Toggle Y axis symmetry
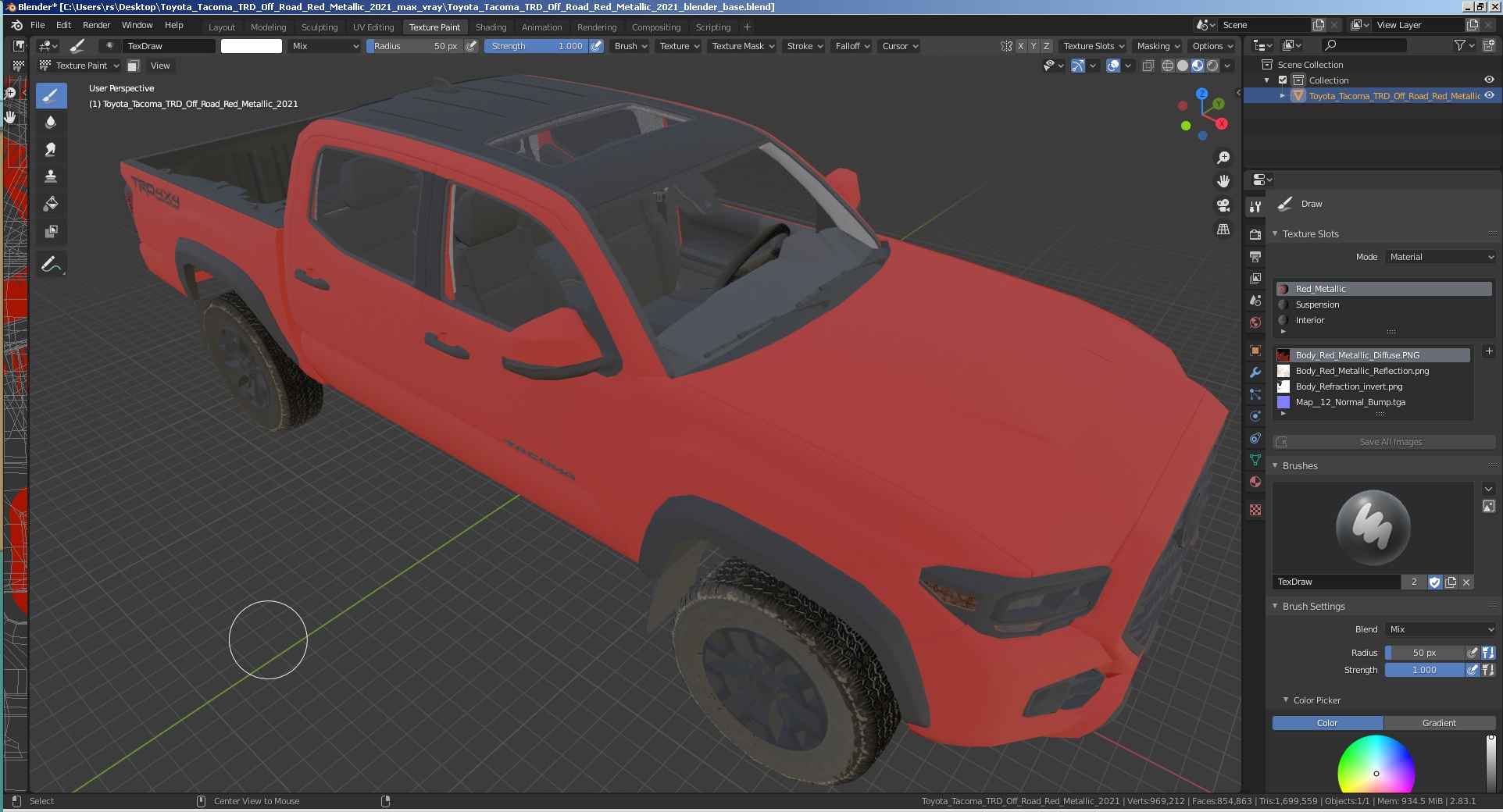The image size is (1503, 812). 1034,46
